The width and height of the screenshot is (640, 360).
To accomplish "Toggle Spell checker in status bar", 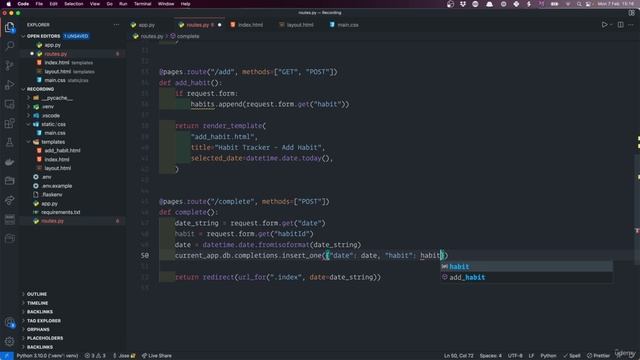I will point(572,356).
